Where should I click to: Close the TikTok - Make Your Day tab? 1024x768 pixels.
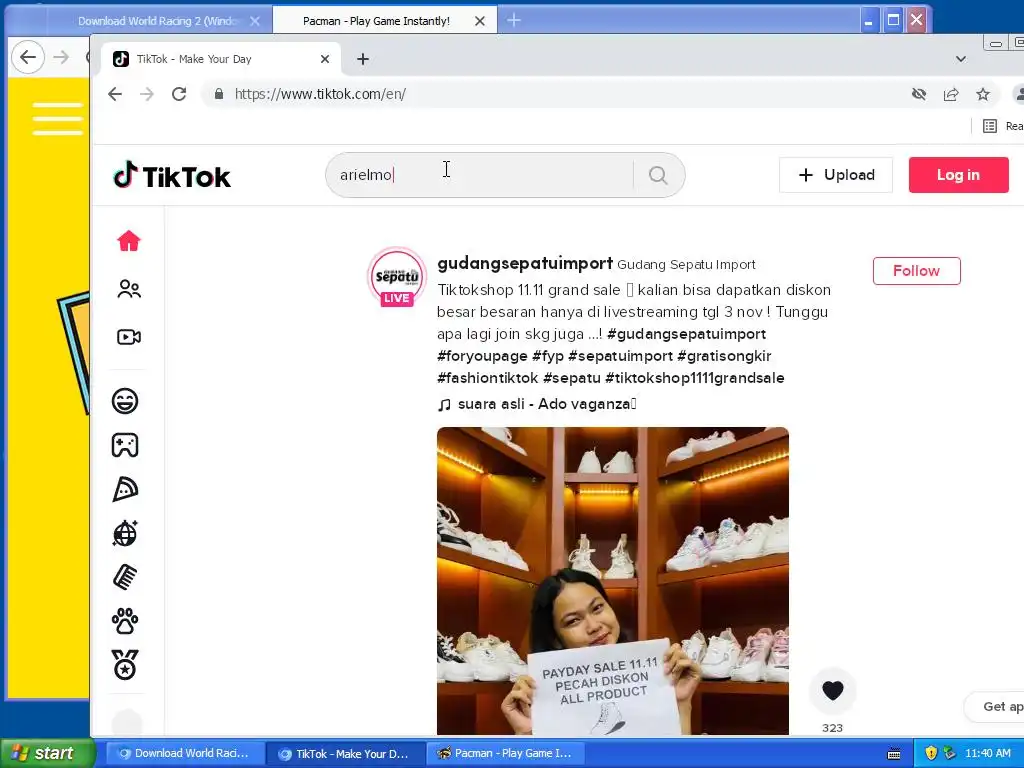pos(325,59)
